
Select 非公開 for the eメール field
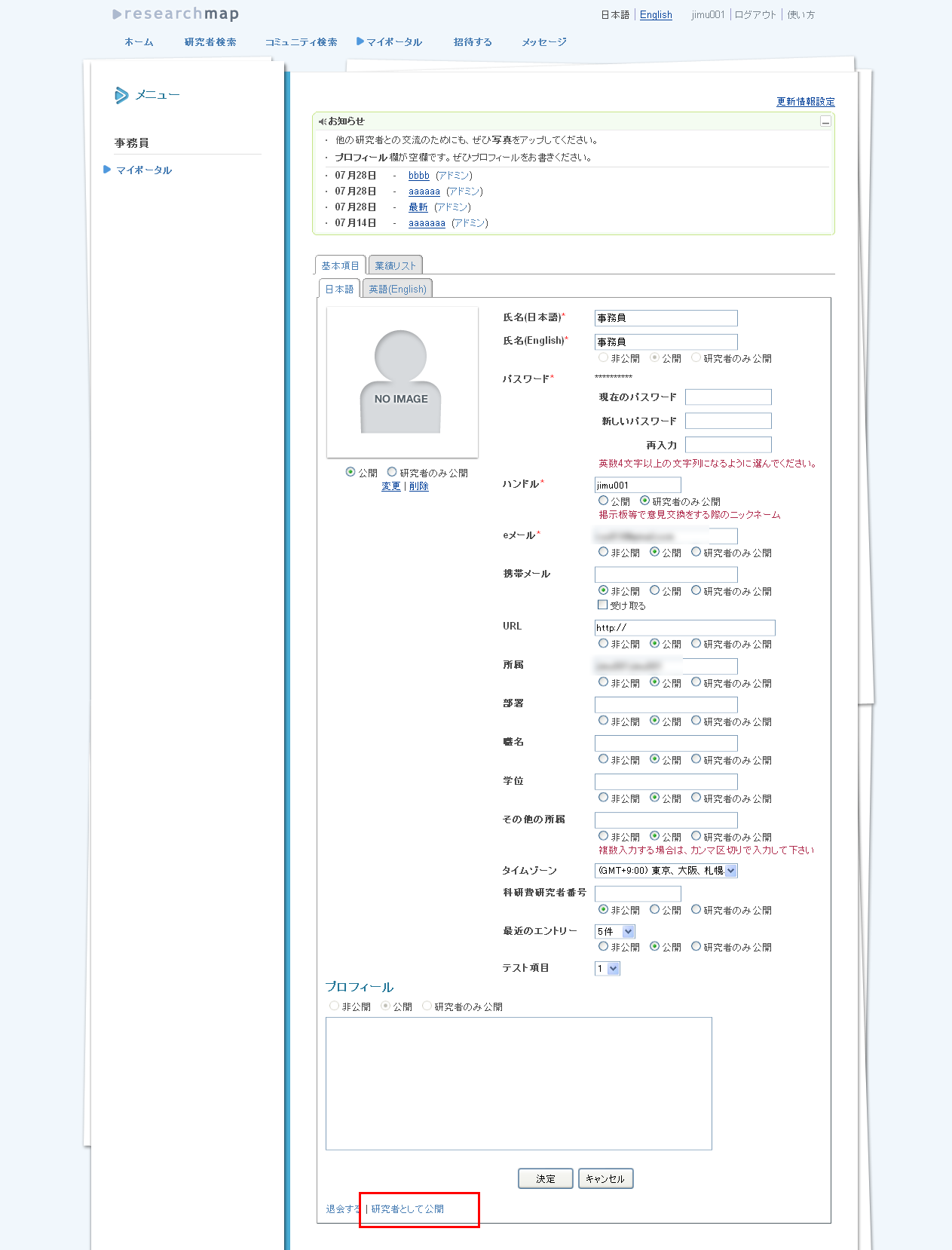604,552
